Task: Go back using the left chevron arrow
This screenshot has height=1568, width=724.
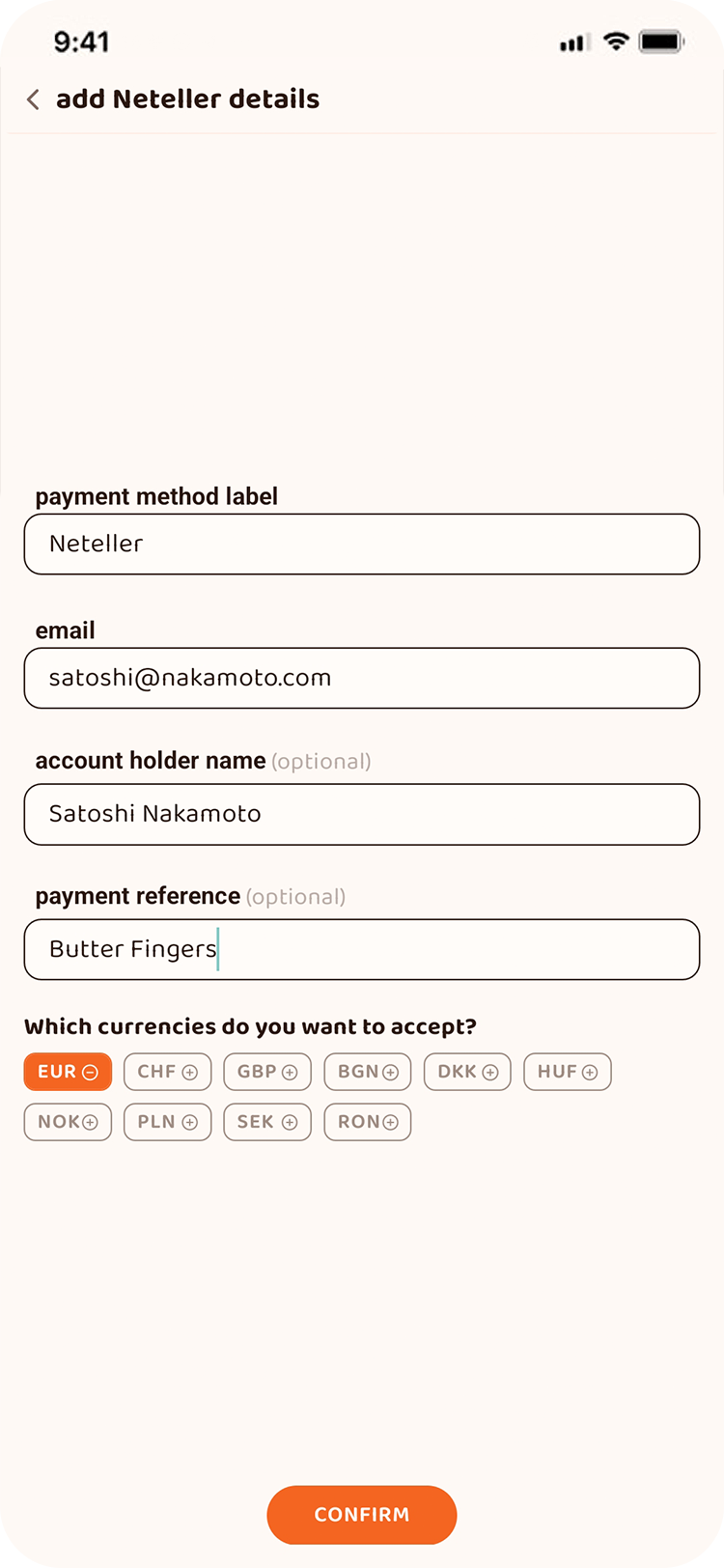Action: 33,99
